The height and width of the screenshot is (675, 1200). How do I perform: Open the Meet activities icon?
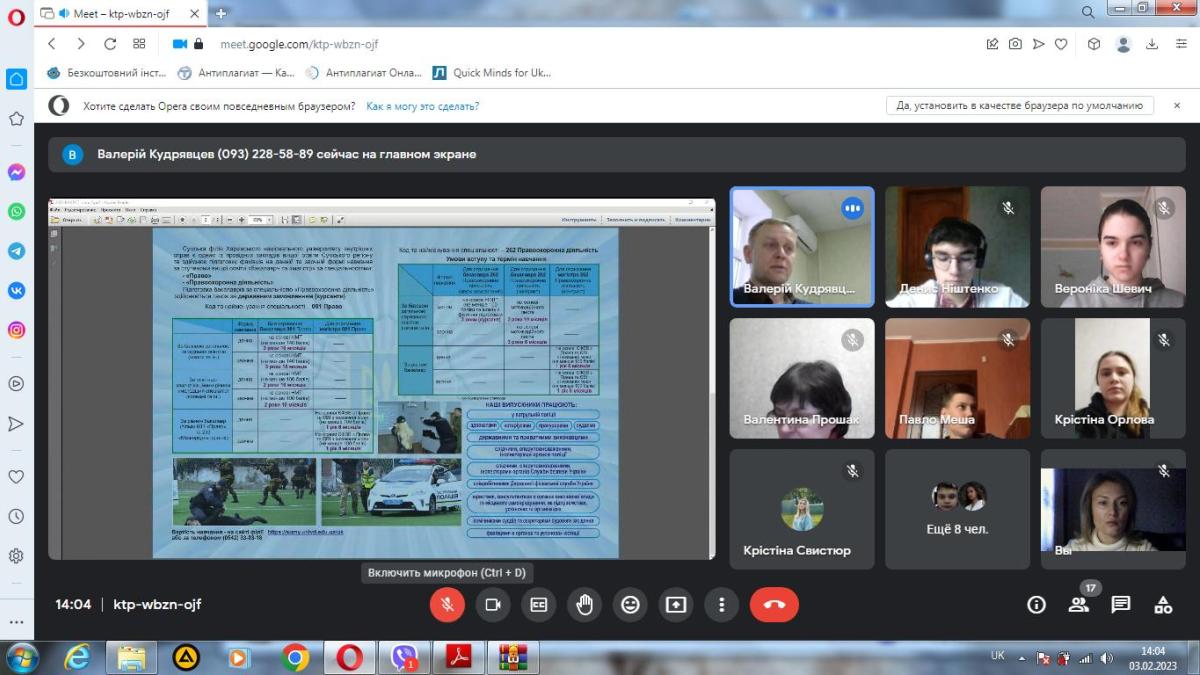[x=1163, y=604]
